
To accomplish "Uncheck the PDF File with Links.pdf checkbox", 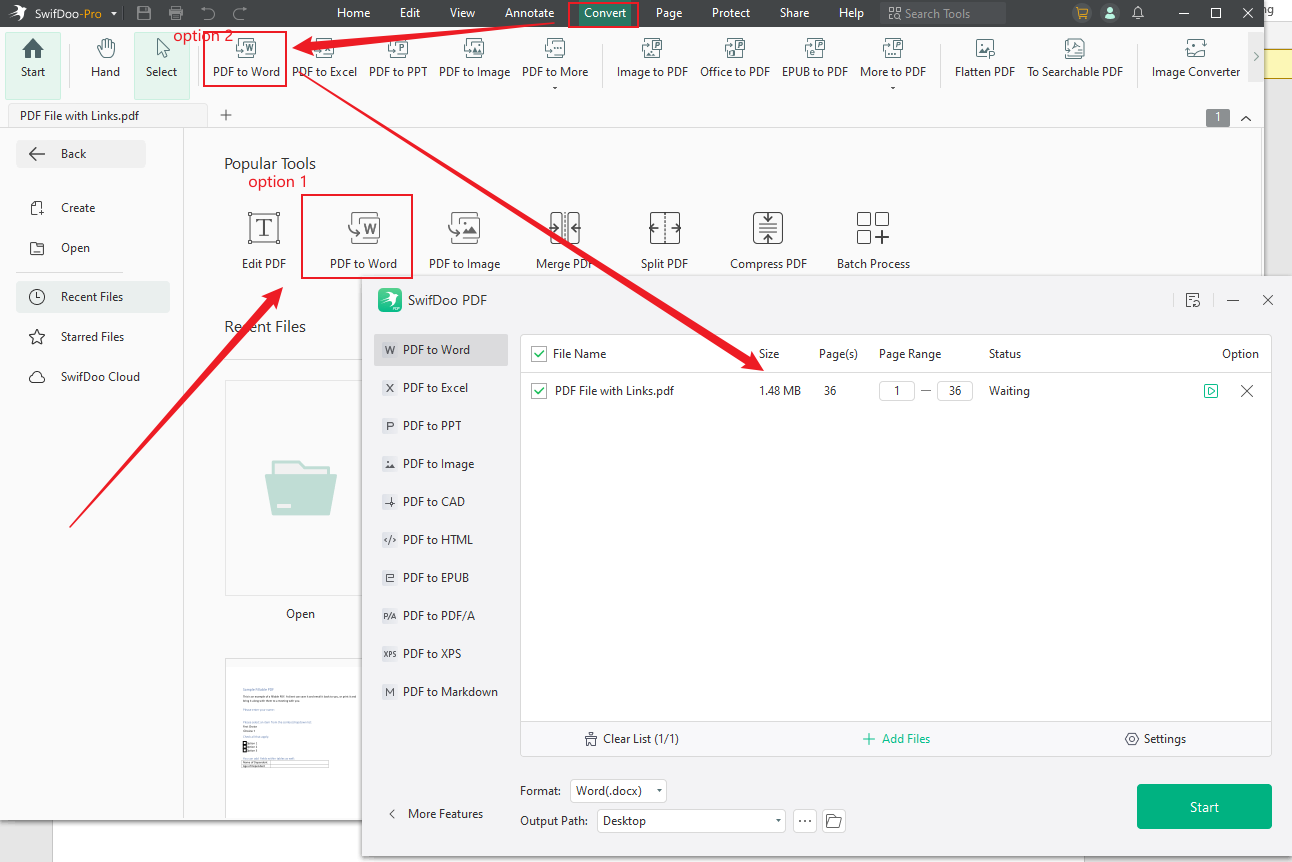I will coord(539,390).
